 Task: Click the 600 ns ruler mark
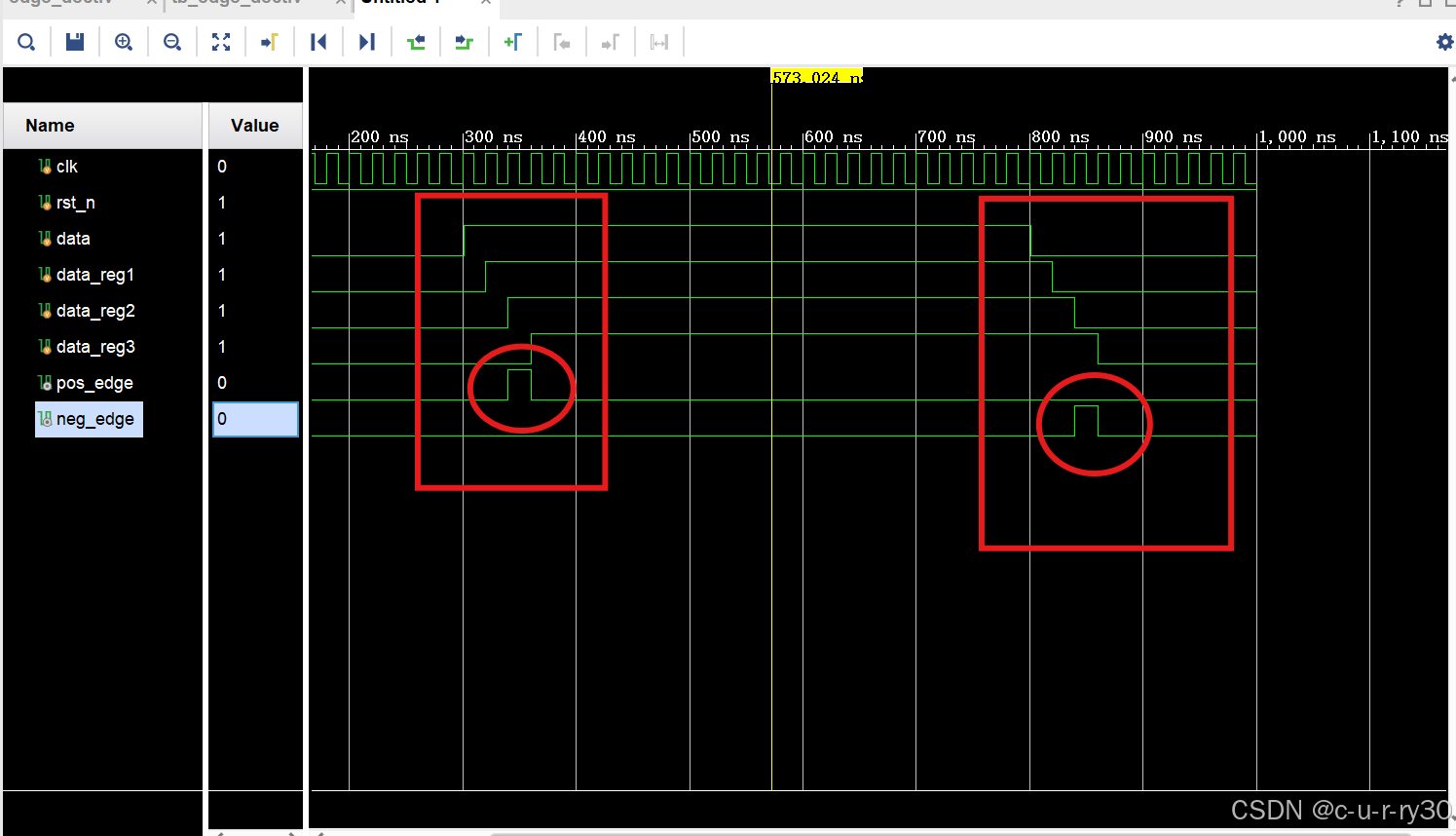[834, 137]
